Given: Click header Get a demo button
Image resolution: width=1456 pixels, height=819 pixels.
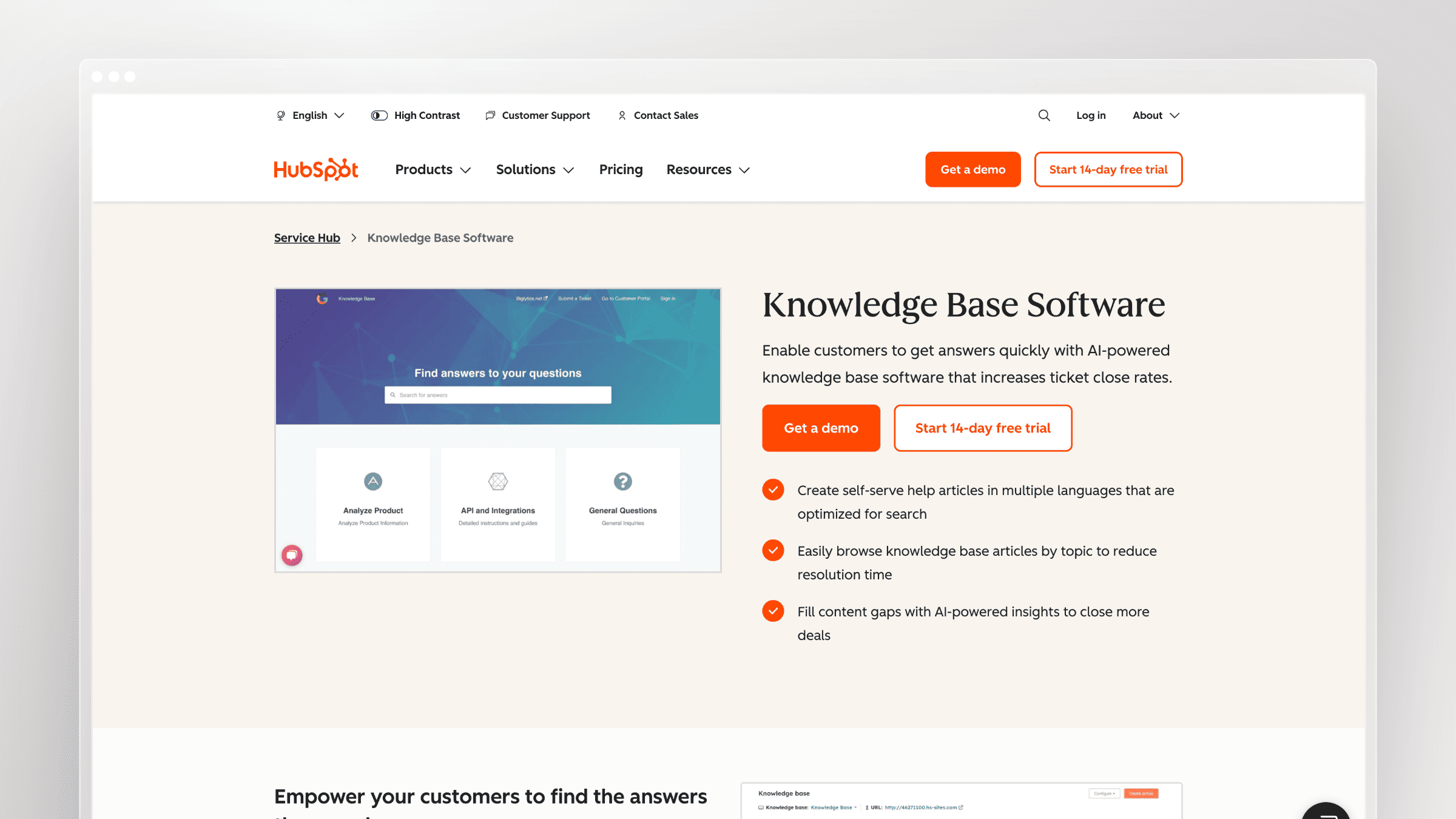Looking at the screenshot, I should pos(972,169).
